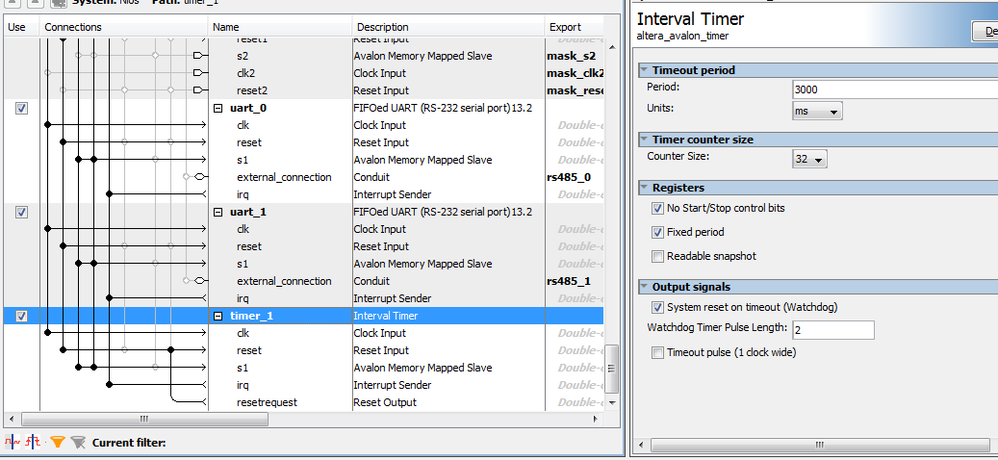Select timer_1's irq interface row
Image resolution: width=998 pixels, height=460 pixels.
(304, 385)
